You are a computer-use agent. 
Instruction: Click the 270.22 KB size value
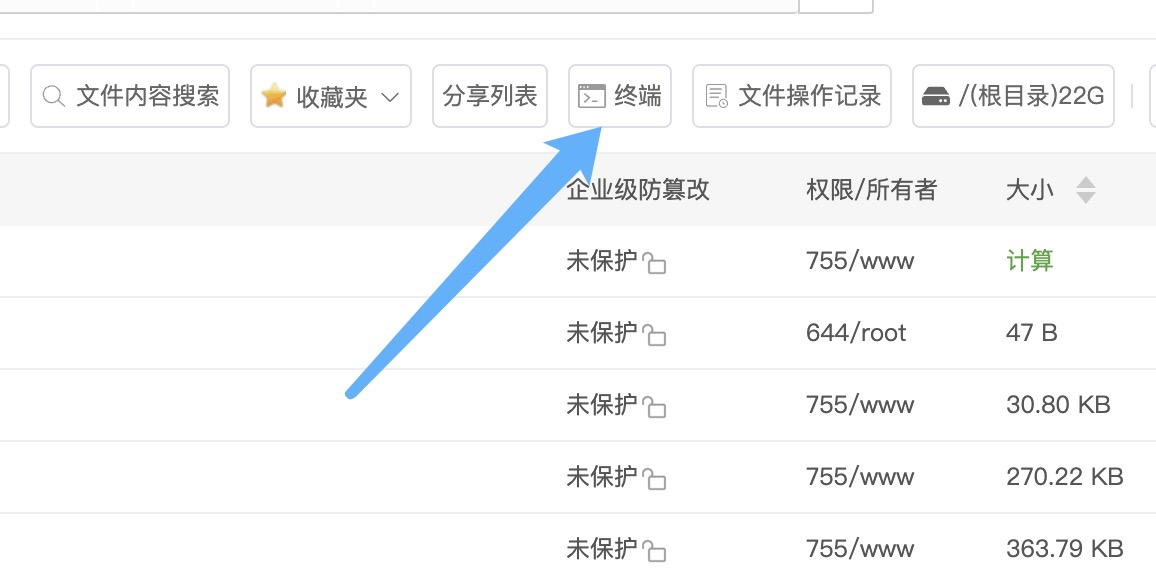[x=1065, y=477]
